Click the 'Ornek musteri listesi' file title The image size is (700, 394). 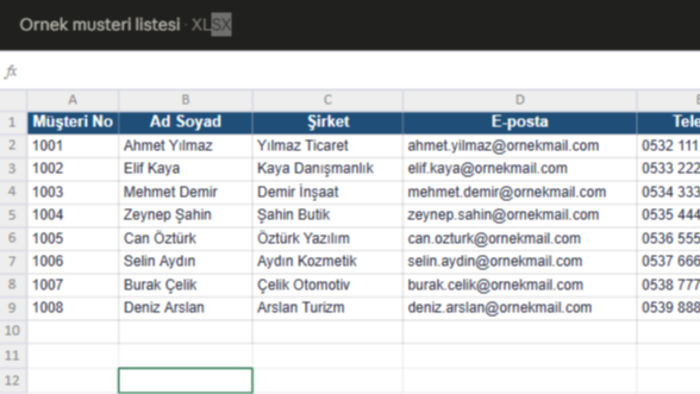(100, 25)
